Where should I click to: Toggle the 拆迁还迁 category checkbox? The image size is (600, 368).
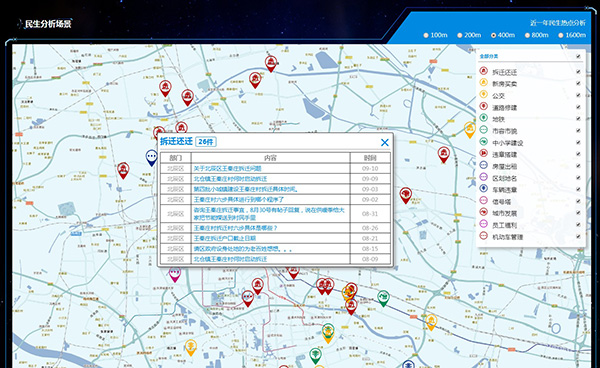pyautogui.click(x=578, y=72)
